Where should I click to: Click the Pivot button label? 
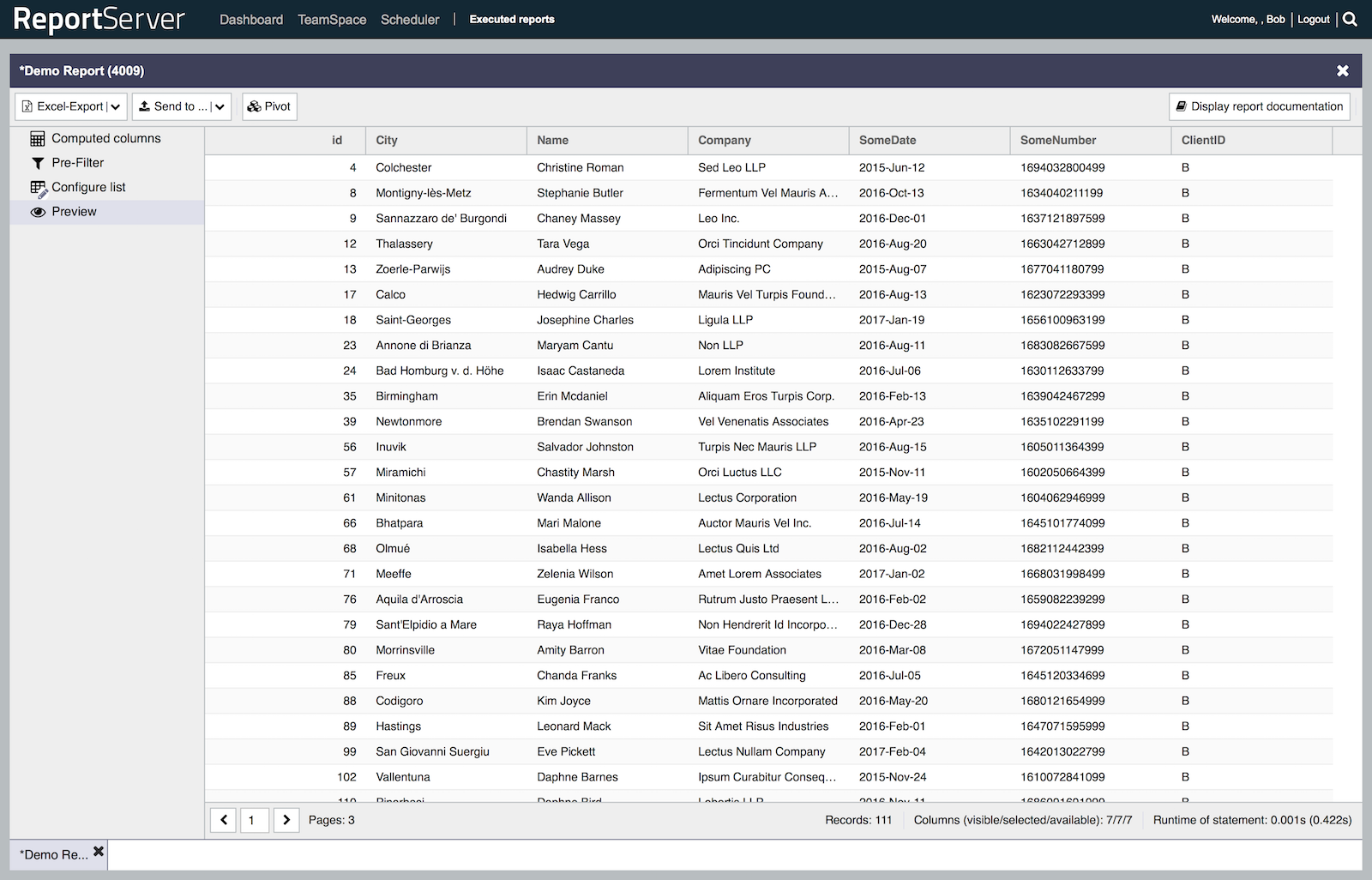tap(278, 106)
